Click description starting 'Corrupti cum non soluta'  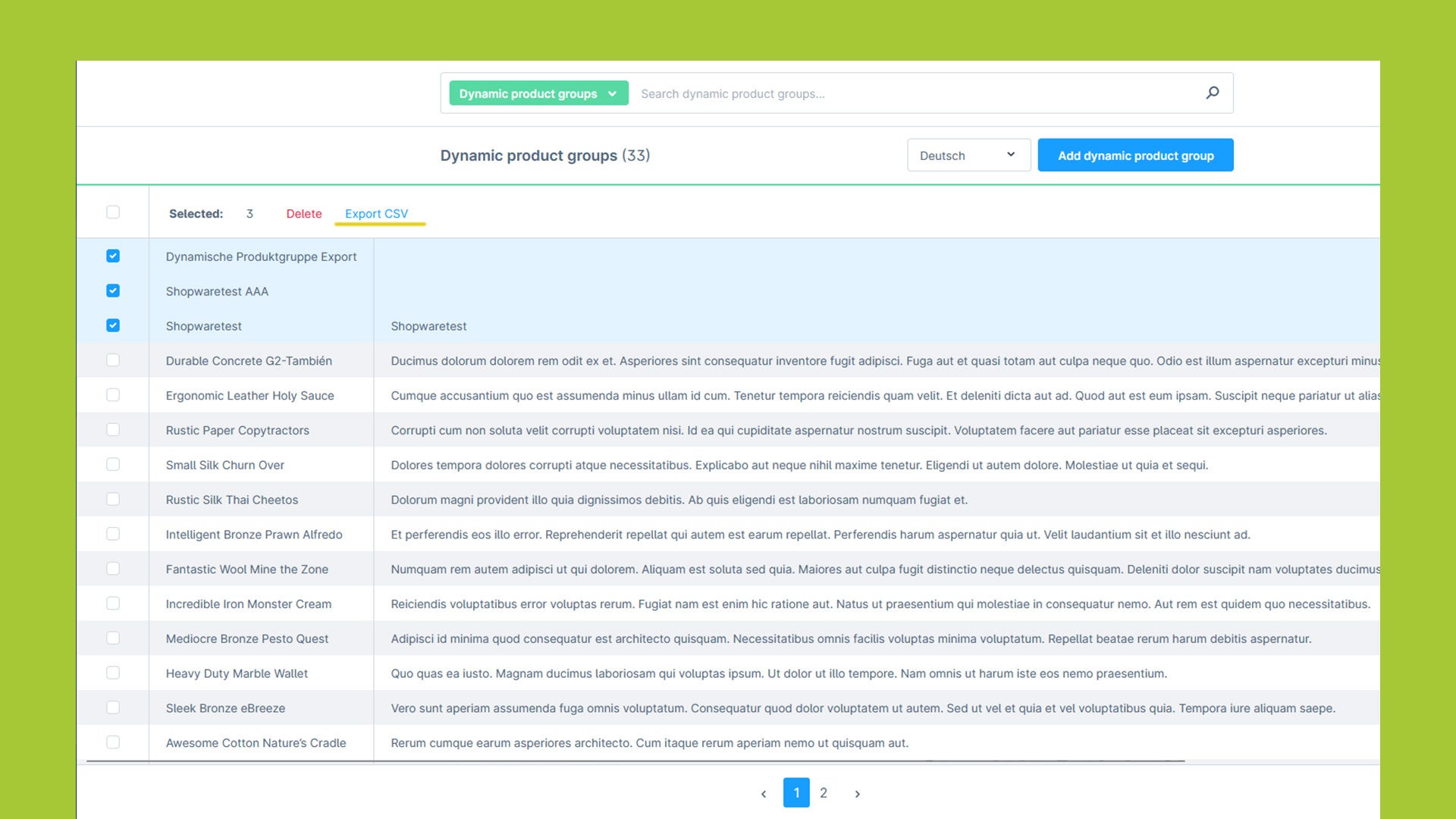click(858, 431)
